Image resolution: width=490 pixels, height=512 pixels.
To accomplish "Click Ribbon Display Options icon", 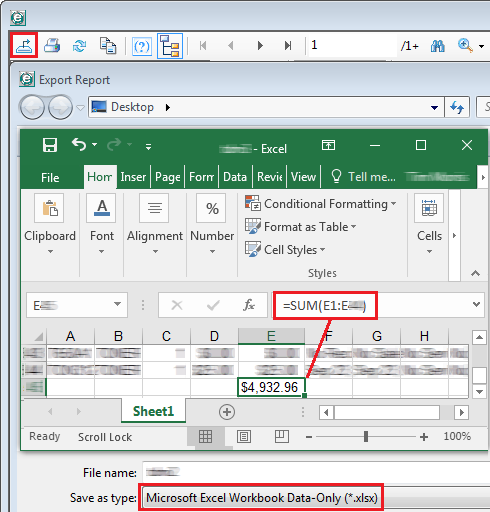I will [x=328, y=145].
